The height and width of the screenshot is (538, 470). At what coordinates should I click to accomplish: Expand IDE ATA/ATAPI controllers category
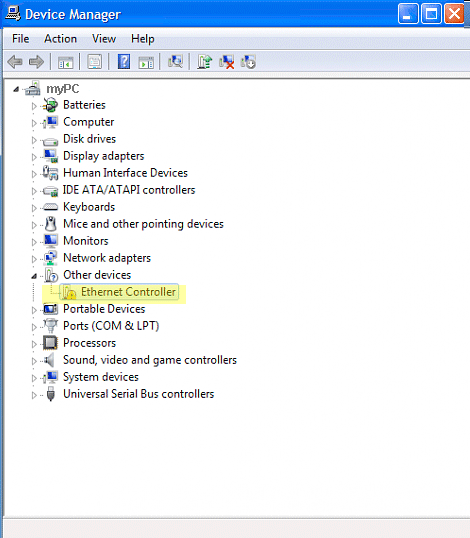coord(34,191)
